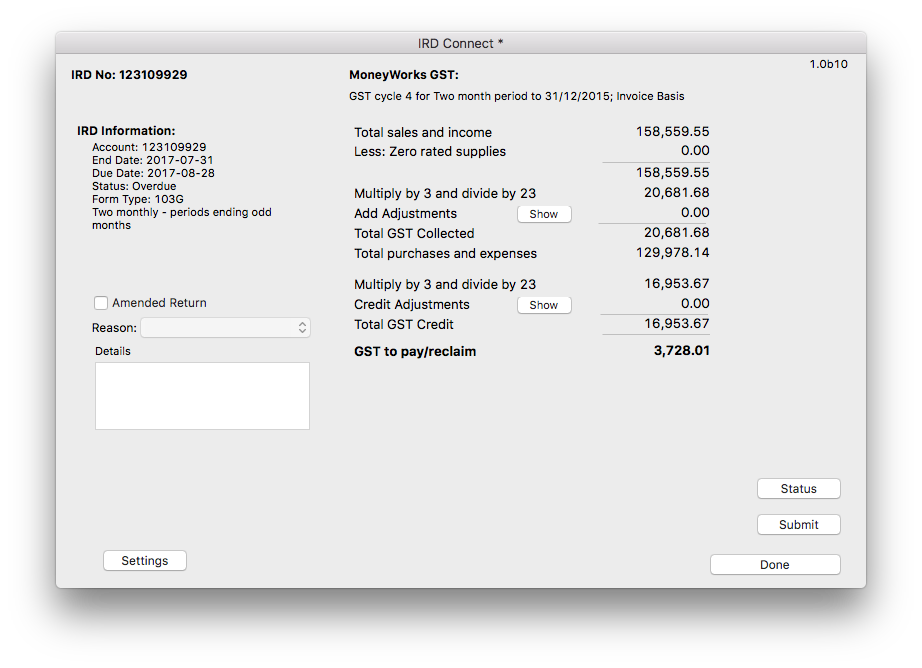Show the Credit Adjustments breakdown

coord(544,305)
